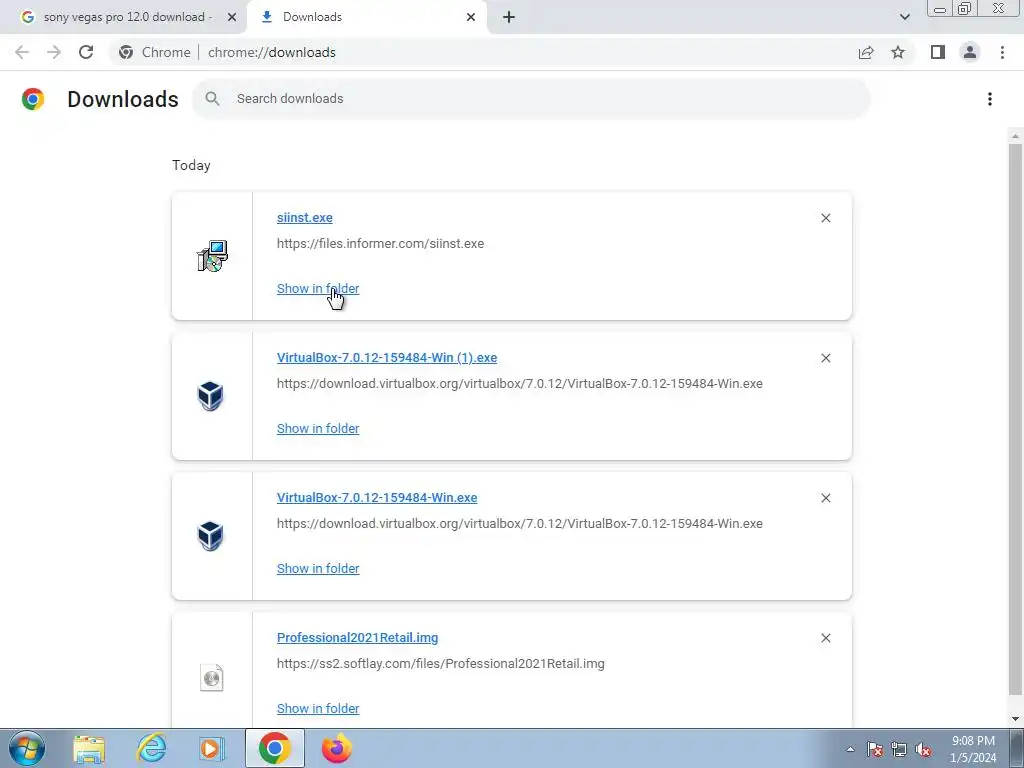This screenshot has height=768, width=1024.
Task: Expand the tab search chevron
Action: coord(904,17)
